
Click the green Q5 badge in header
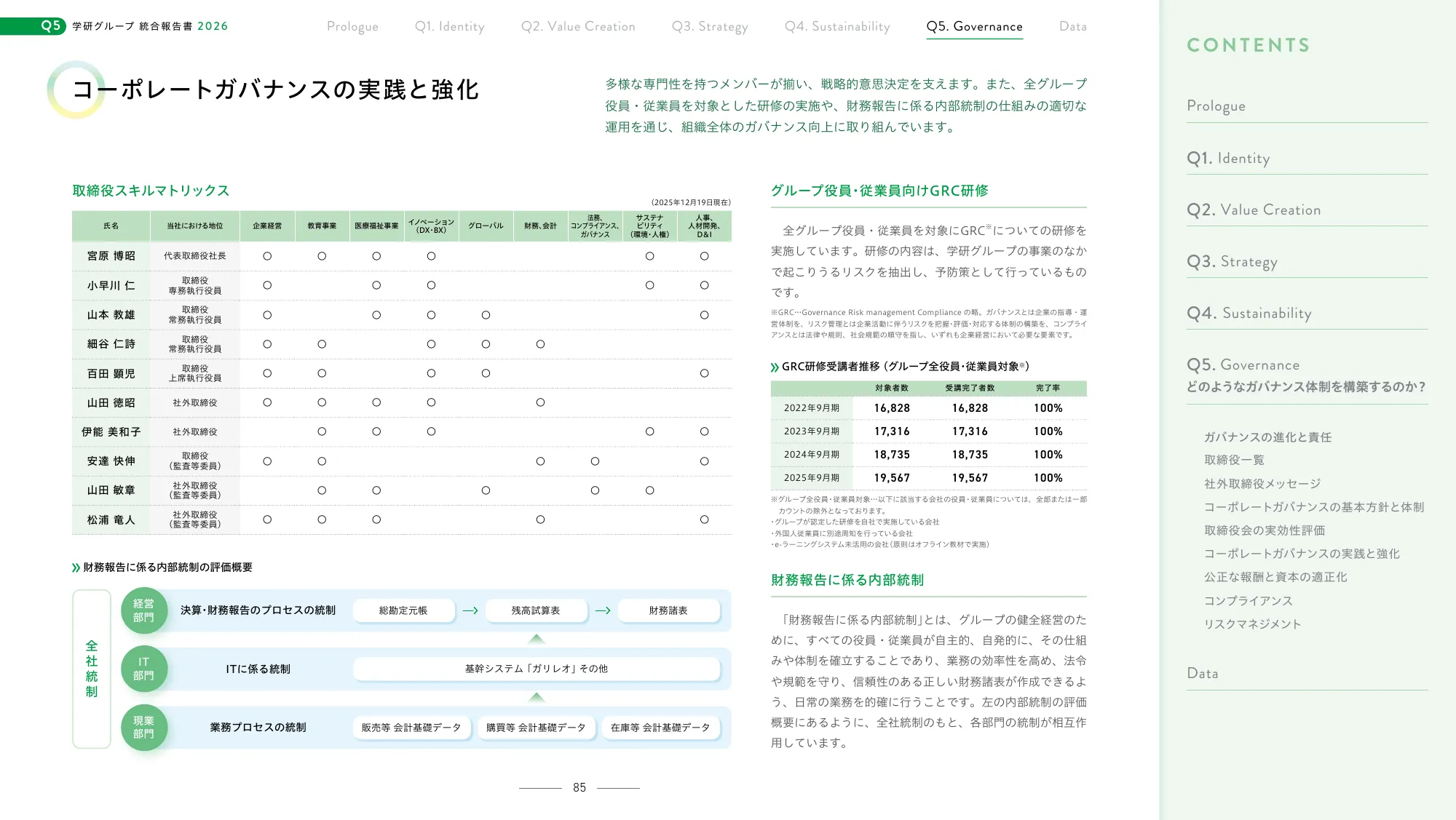point(33,26)
